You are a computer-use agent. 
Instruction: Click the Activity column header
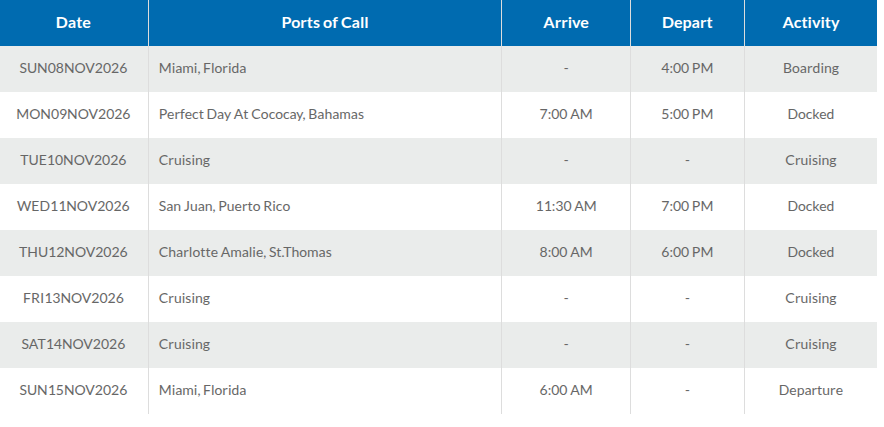coord(811,23)
